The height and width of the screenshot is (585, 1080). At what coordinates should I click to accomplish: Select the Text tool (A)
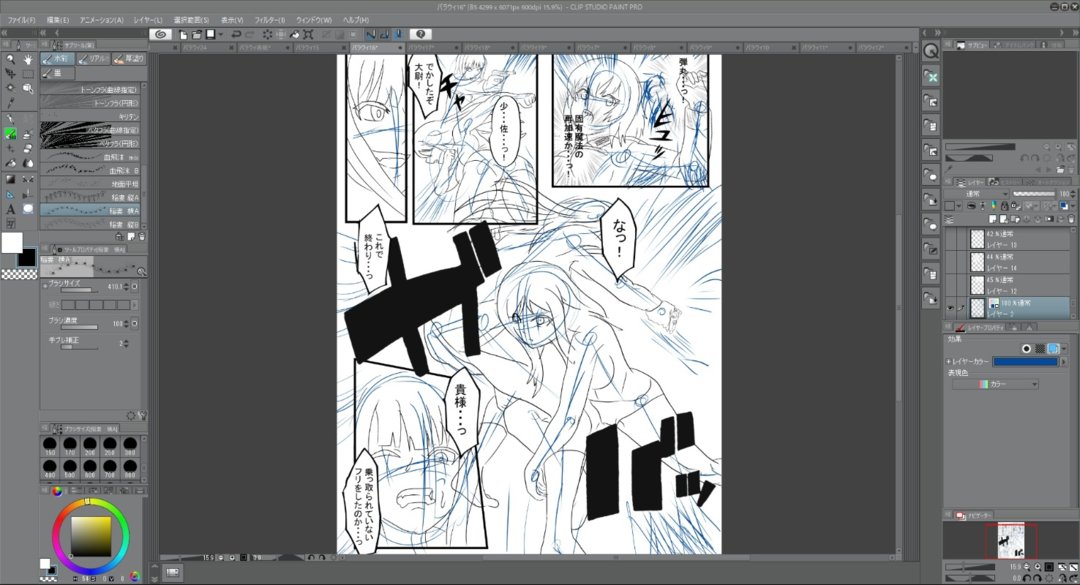tap(10, 209)
